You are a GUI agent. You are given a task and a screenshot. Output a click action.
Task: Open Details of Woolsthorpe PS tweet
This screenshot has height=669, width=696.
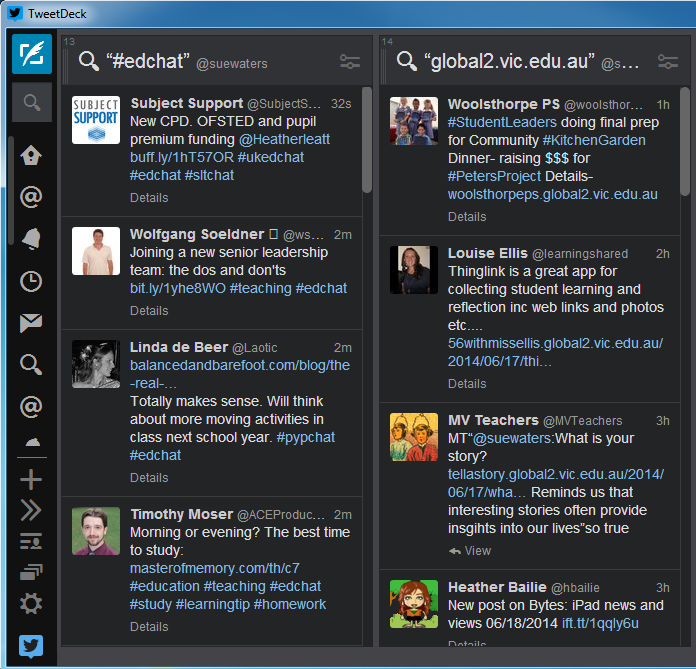coord(467,217)
